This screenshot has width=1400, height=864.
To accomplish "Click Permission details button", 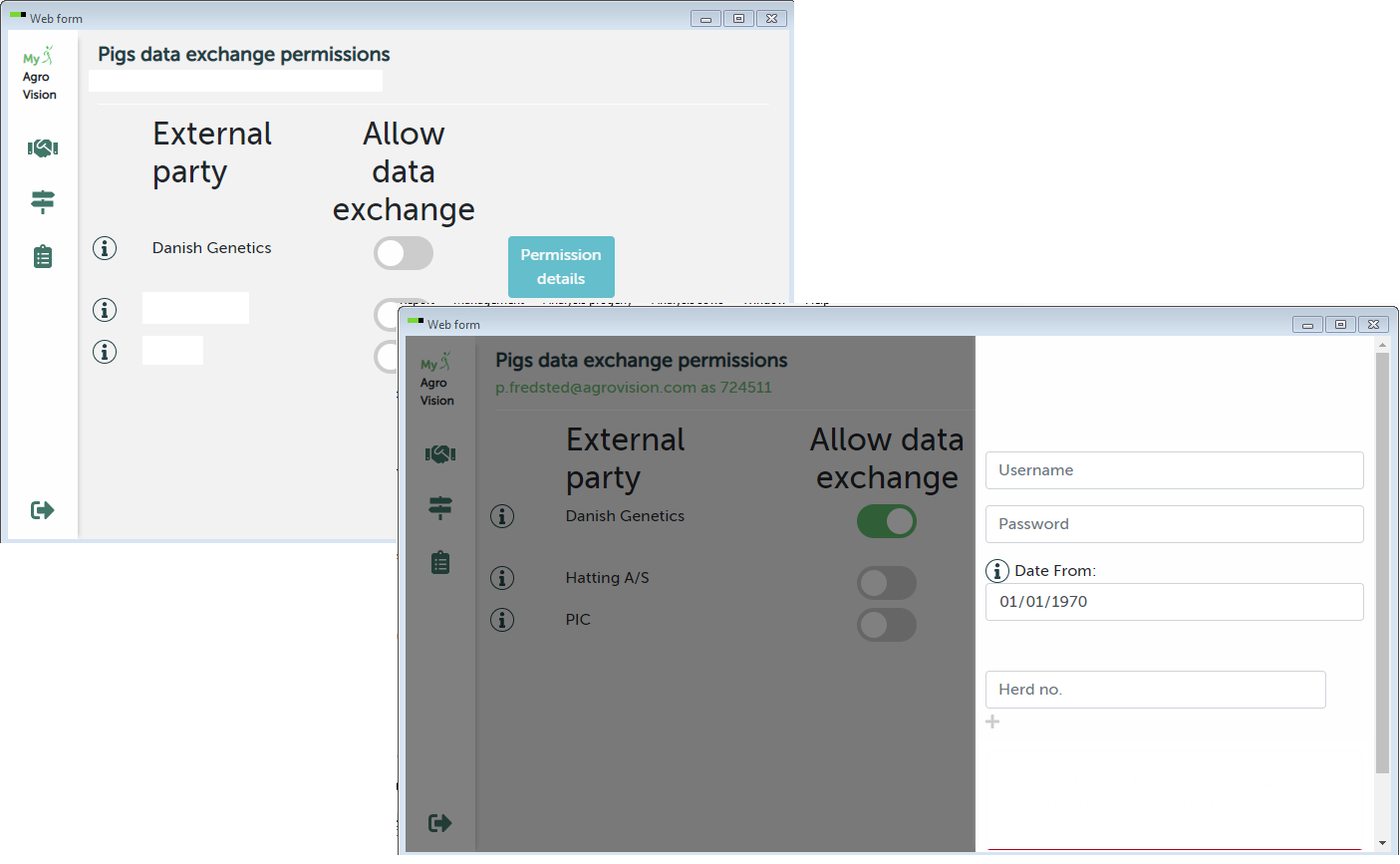I will (x=561, y=267).
